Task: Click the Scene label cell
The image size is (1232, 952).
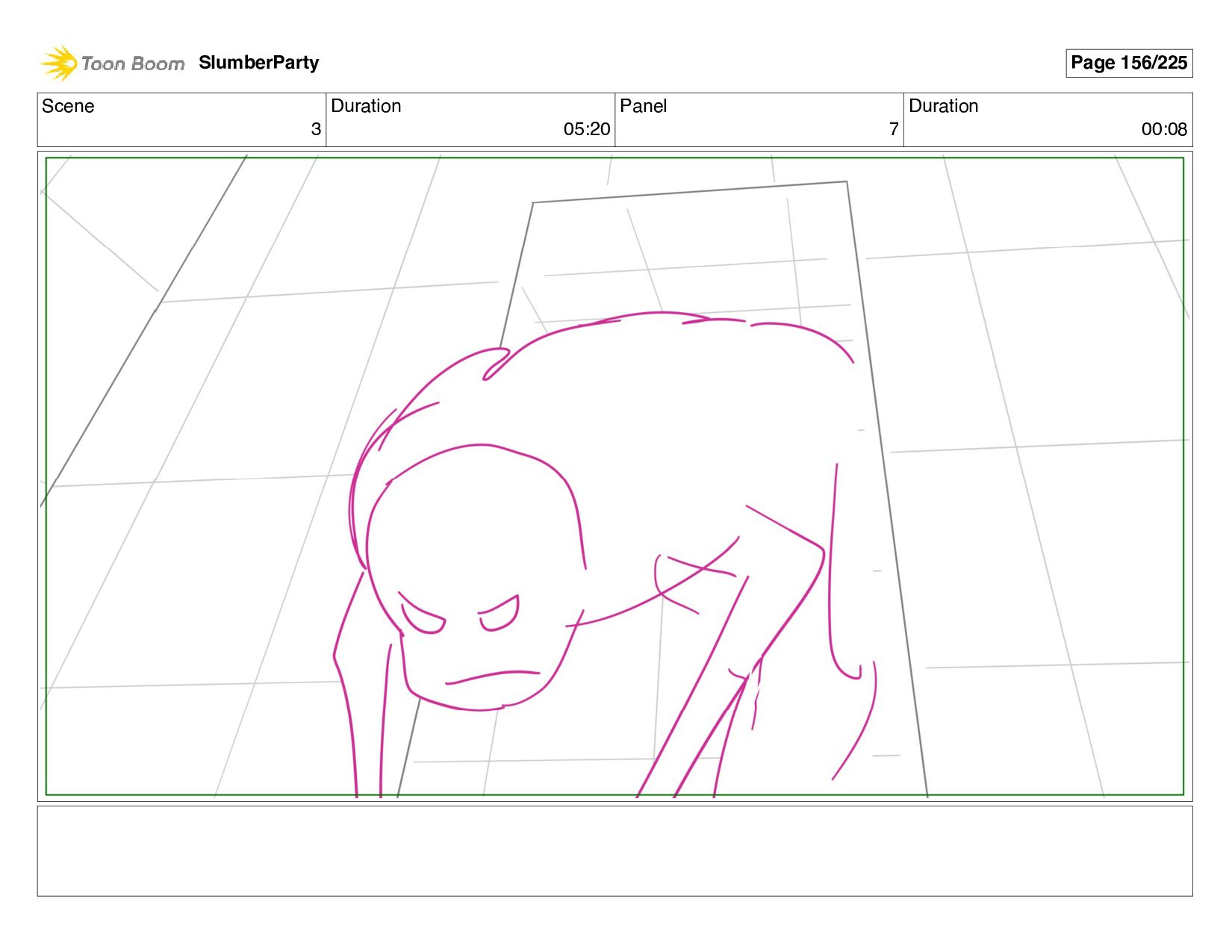Action: click(181, 119)
